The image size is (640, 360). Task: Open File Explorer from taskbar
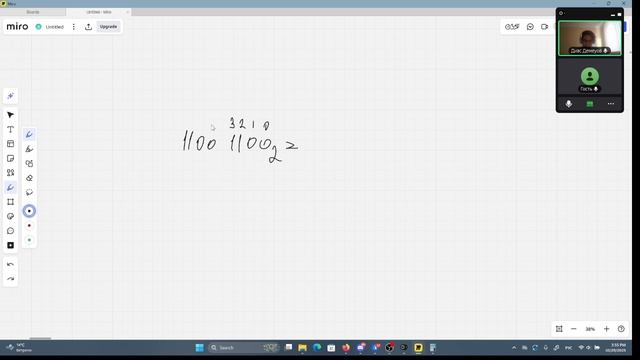point(302,348)
